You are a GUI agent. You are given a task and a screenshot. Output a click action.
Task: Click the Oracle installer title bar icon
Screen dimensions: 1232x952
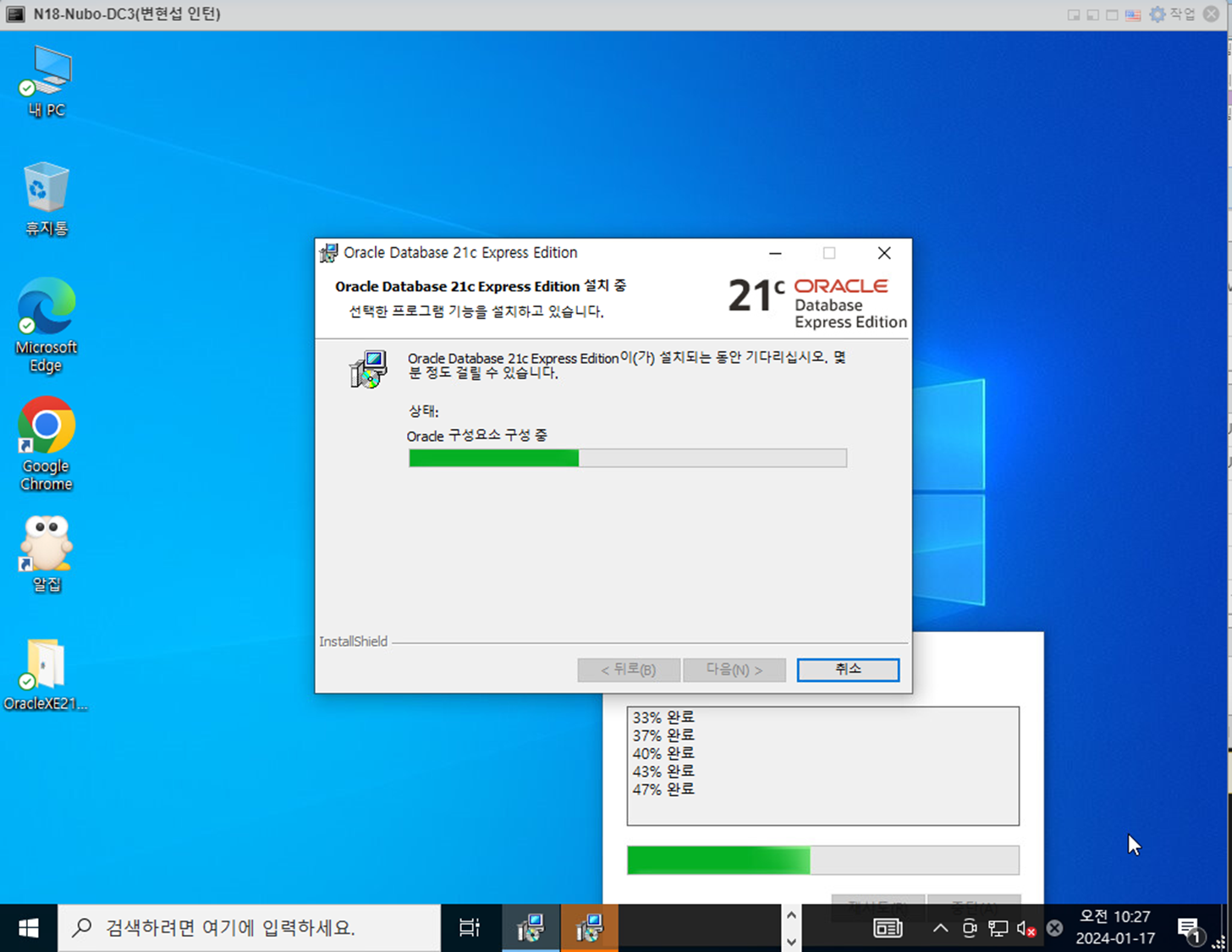pyautogui.click(x=328, y=252)
